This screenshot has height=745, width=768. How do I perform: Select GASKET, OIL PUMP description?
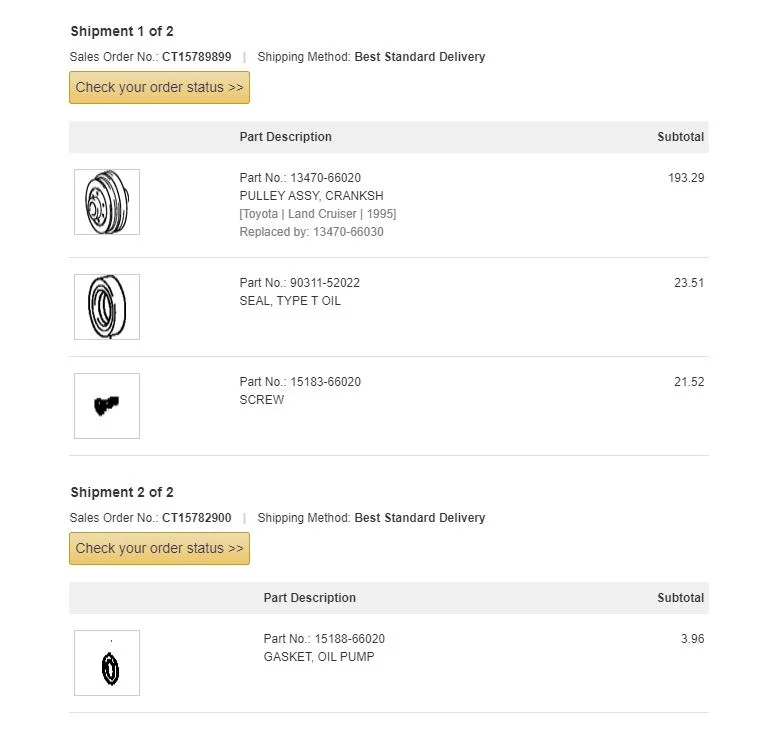pyautogui.click(x=319, y=657)
